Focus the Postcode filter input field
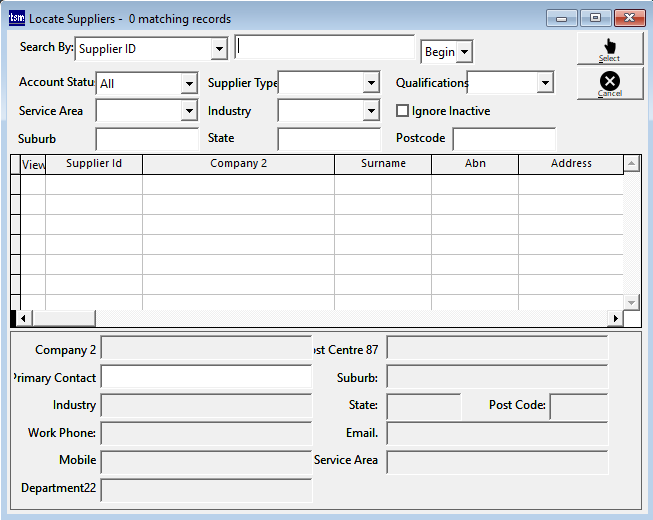 [504, 139]
